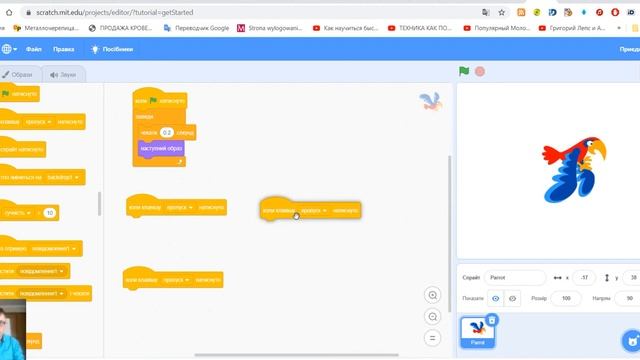Open the message dropdown in the when-I-receive block
The image size is (640, 360).
53,249
